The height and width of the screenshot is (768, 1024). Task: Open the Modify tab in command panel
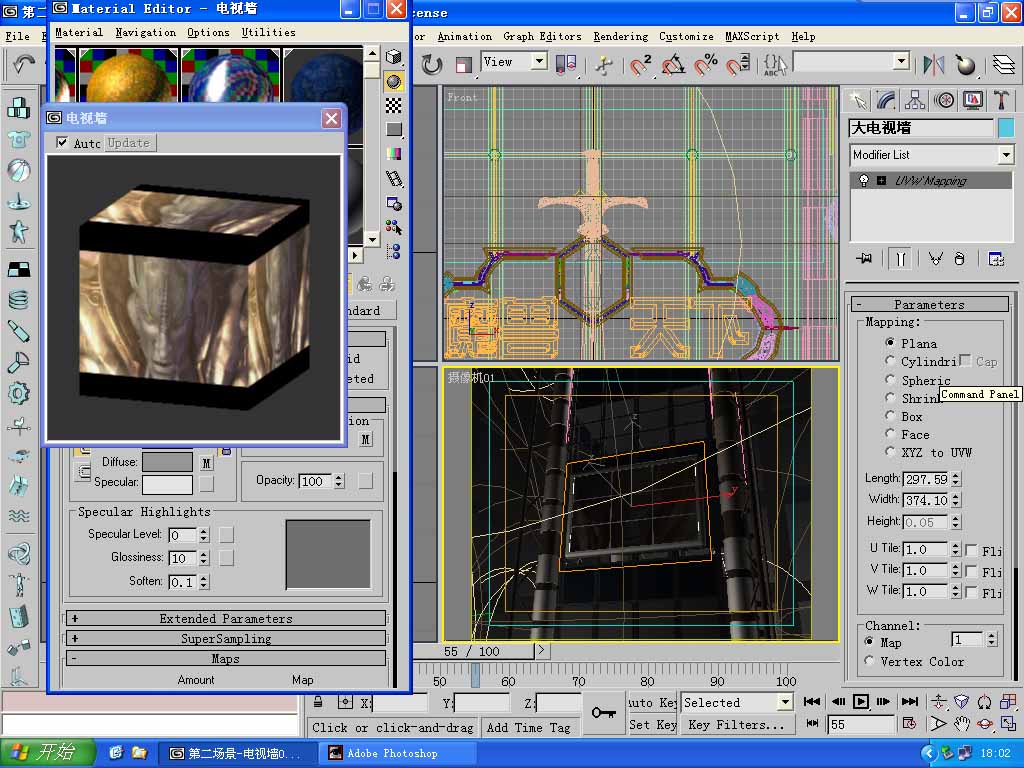tap(886, 100)
